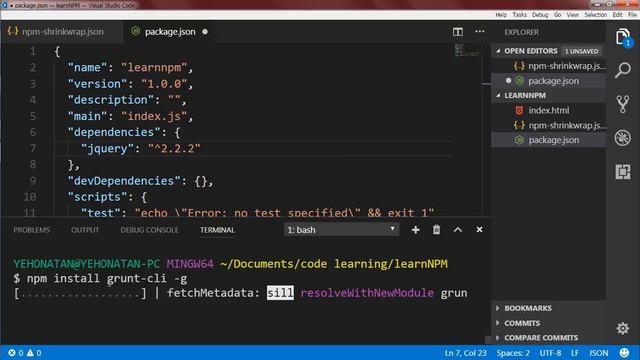Click JSON language mode
Viewport: 640px width, 360px height.
[598, 353]
